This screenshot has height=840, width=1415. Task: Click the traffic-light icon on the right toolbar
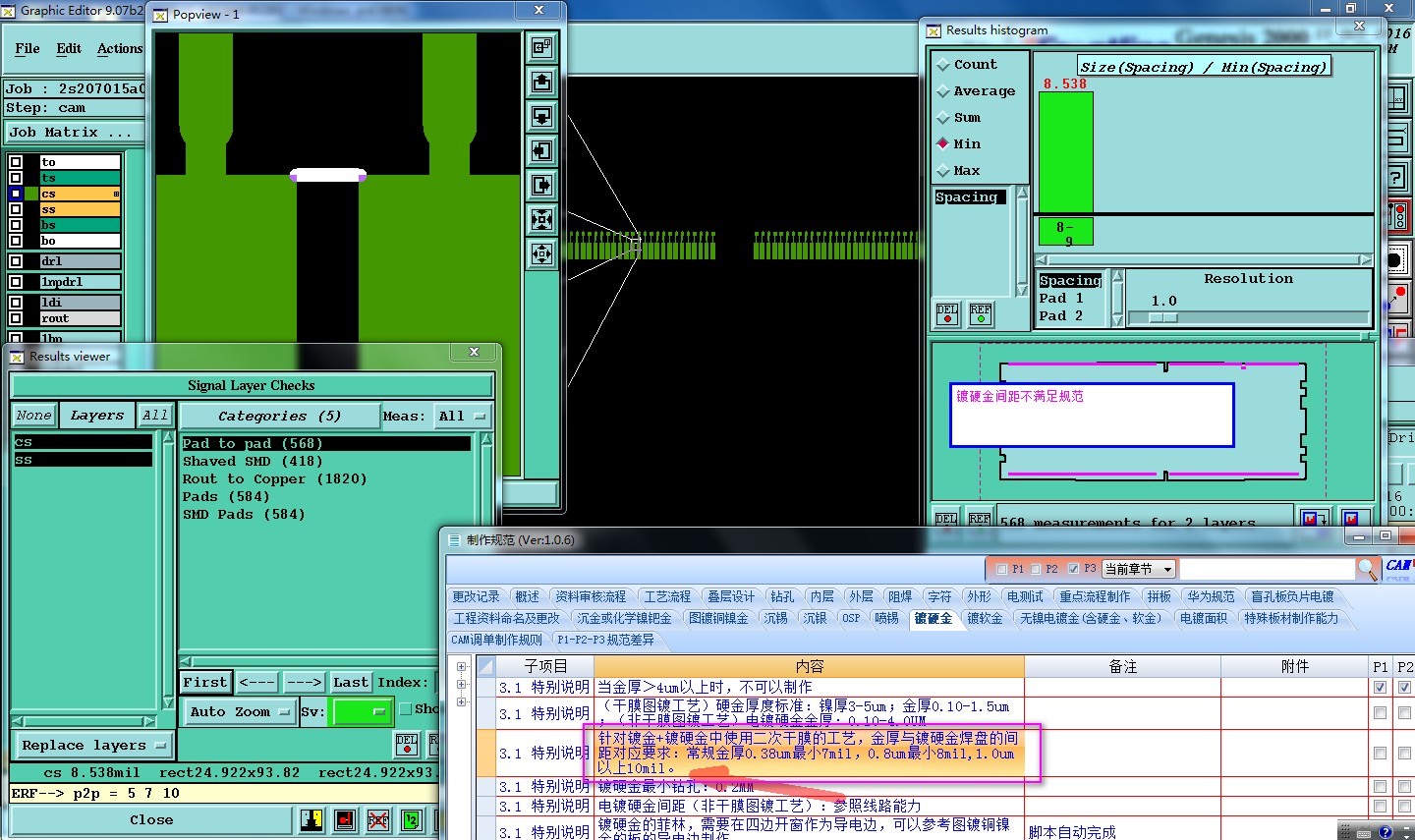(x=1399, y=217)
